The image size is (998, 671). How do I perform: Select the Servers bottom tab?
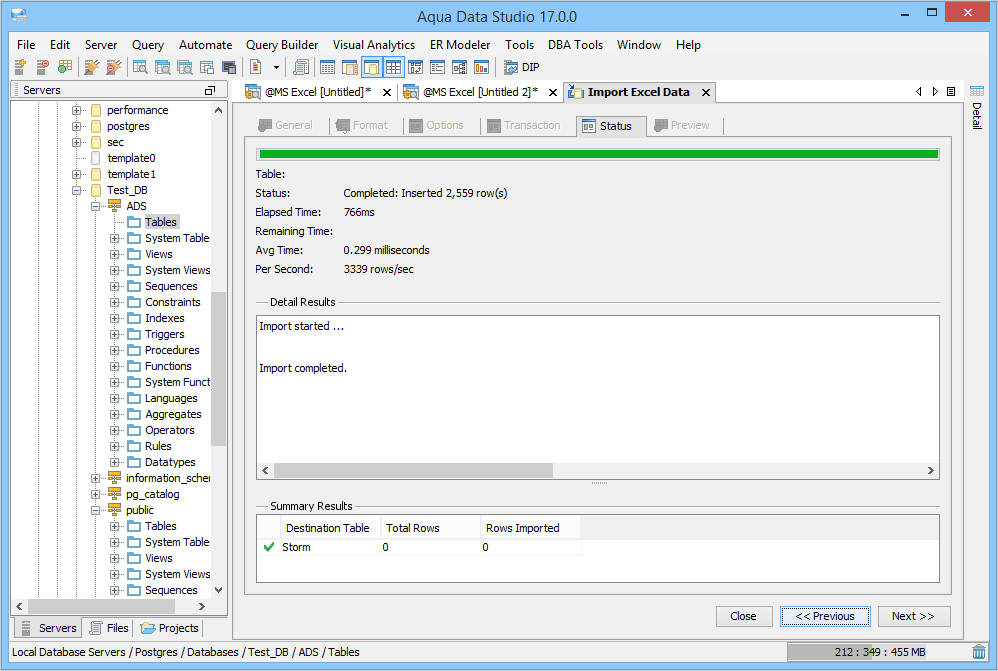coord(48,628)
